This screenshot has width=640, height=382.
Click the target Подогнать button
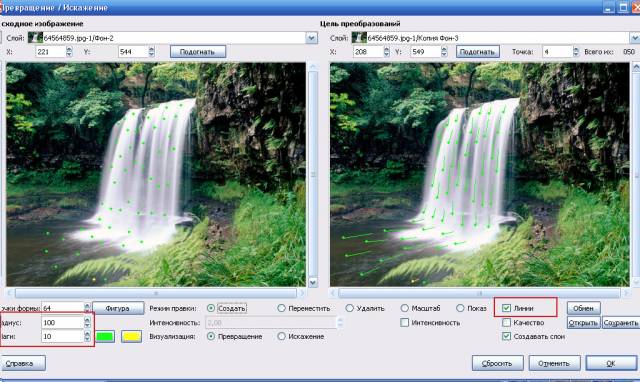478,52
